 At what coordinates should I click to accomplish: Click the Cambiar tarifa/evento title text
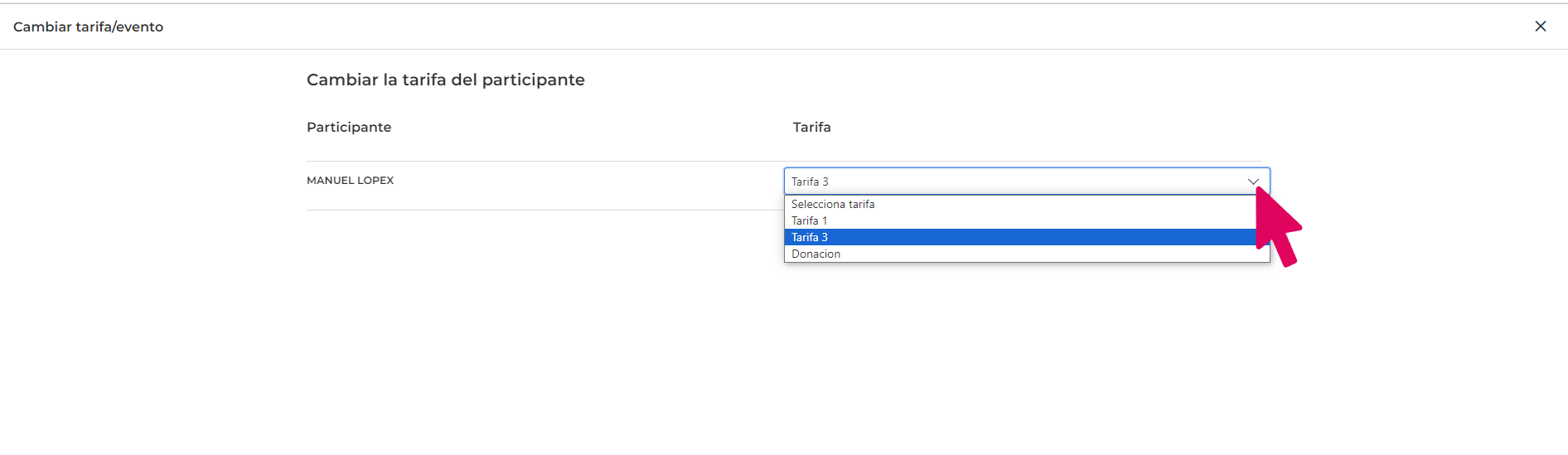click(88, 27)
